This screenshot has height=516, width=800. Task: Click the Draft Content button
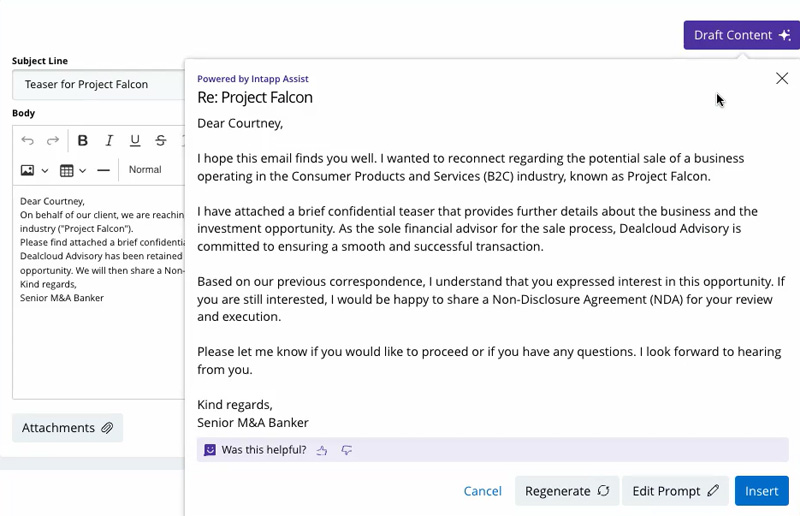point(741,35)
